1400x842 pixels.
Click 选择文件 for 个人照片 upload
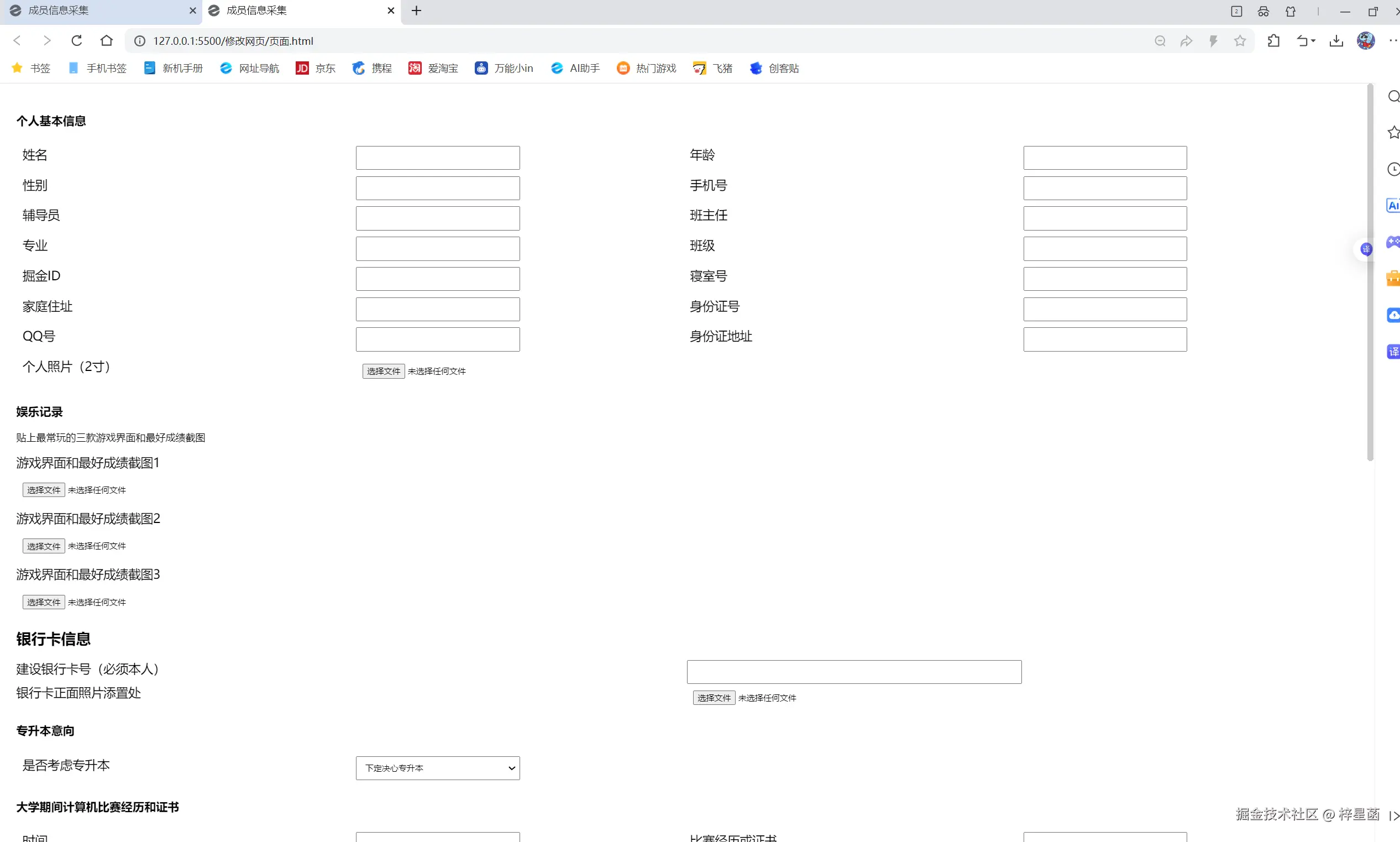[383, 371]
